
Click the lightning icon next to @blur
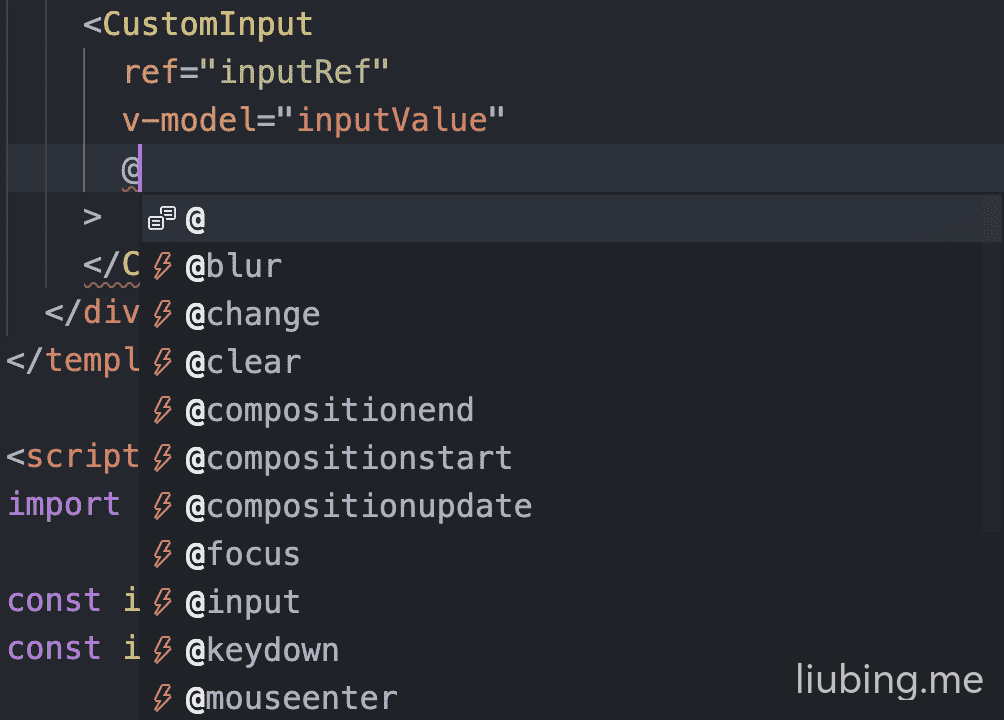click(163, 266)
